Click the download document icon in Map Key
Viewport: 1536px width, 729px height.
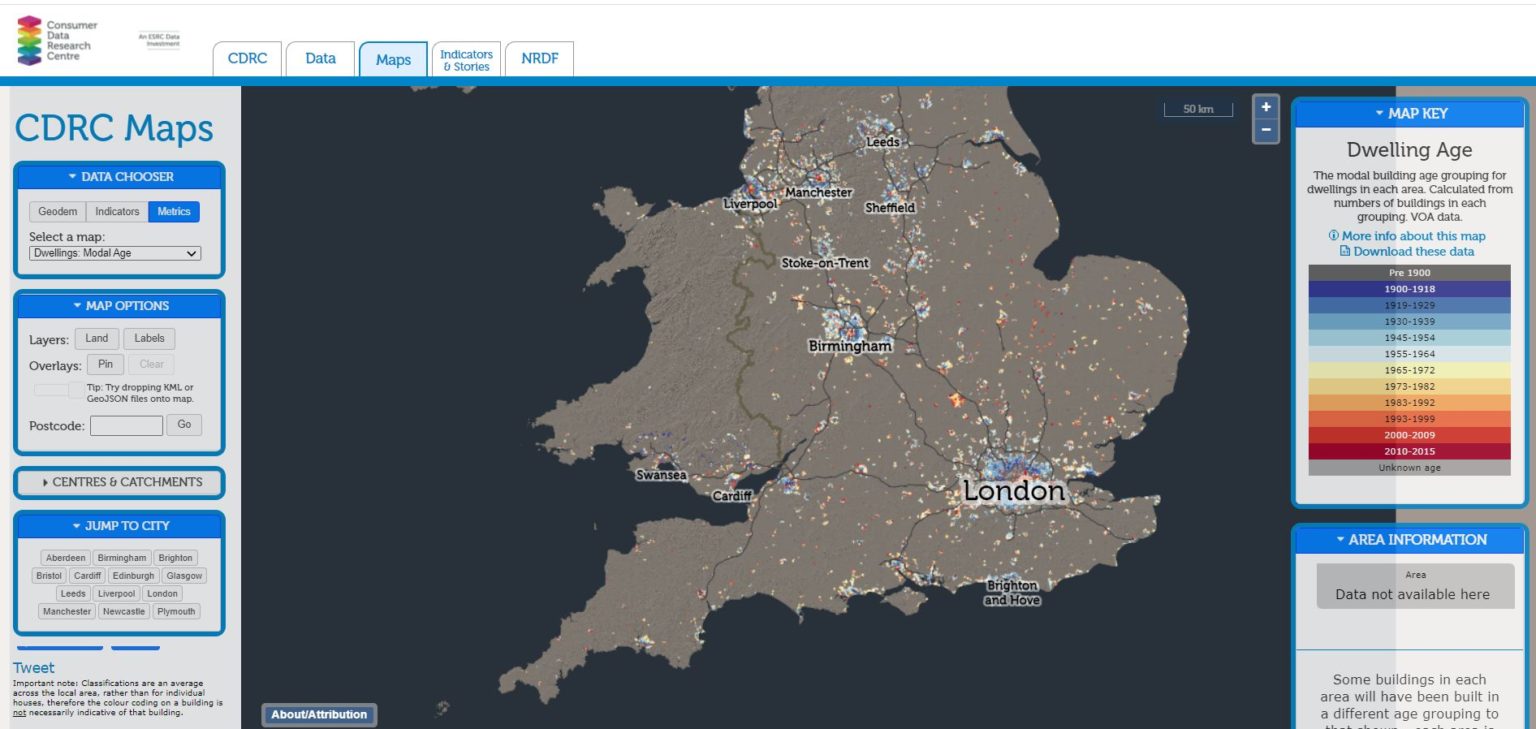pyautogui.click(x=1347, y=251)
